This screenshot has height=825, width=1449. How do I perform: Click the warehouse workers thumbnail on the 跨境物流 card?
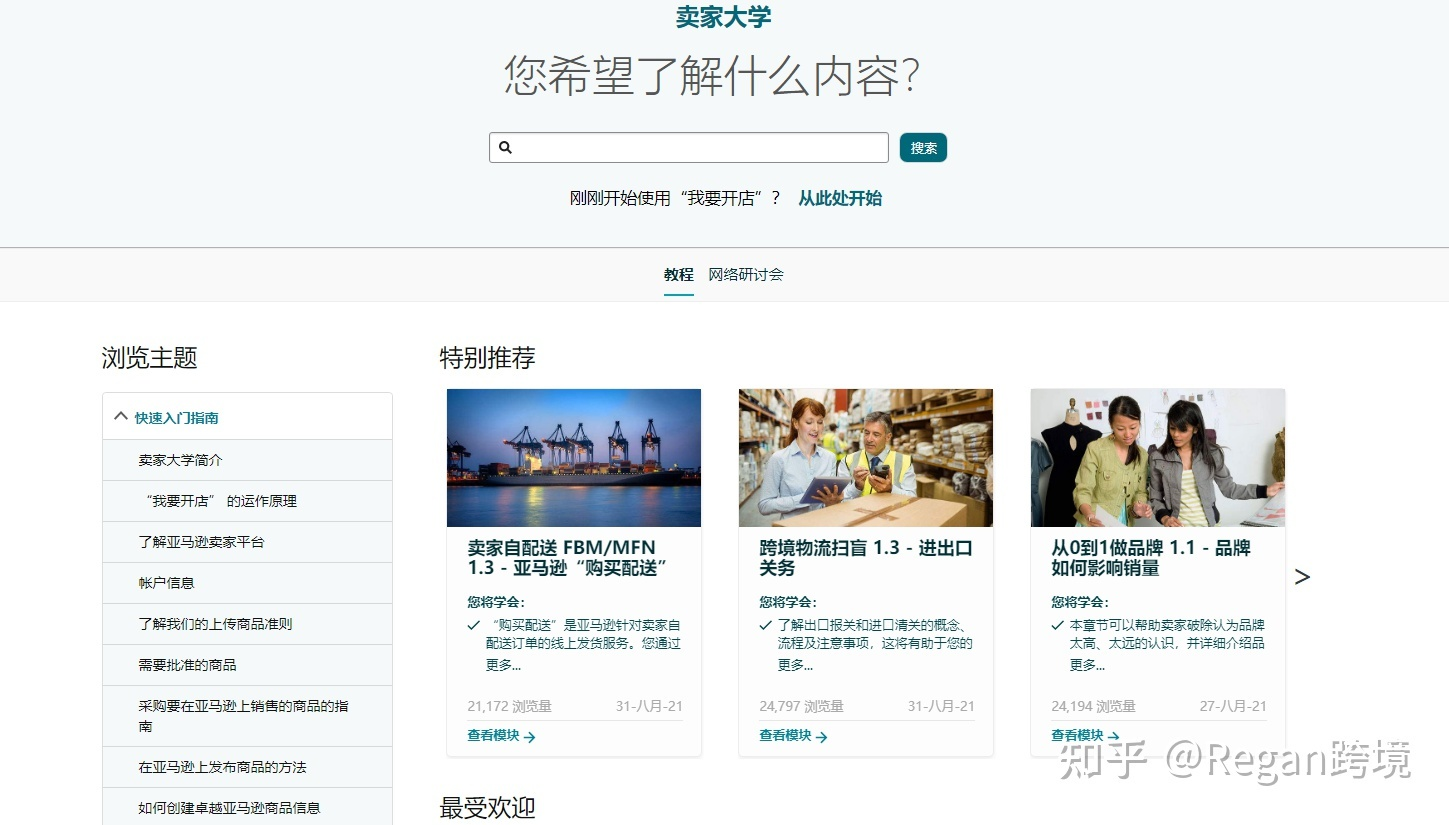click(x=865, y=457)
